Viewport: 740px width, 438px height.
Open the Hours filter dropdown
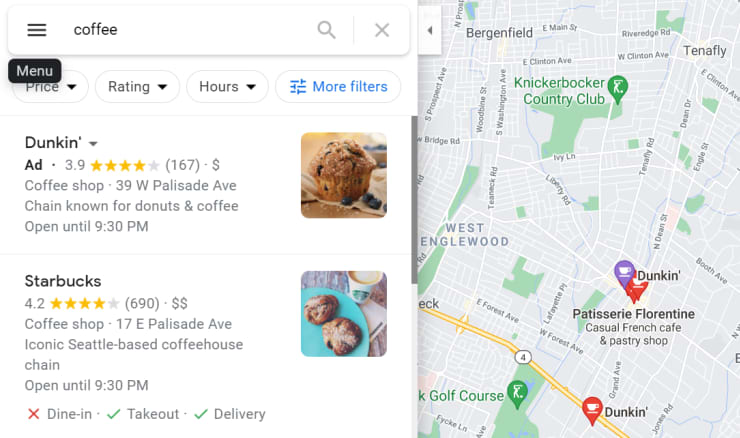pos(227,87)
